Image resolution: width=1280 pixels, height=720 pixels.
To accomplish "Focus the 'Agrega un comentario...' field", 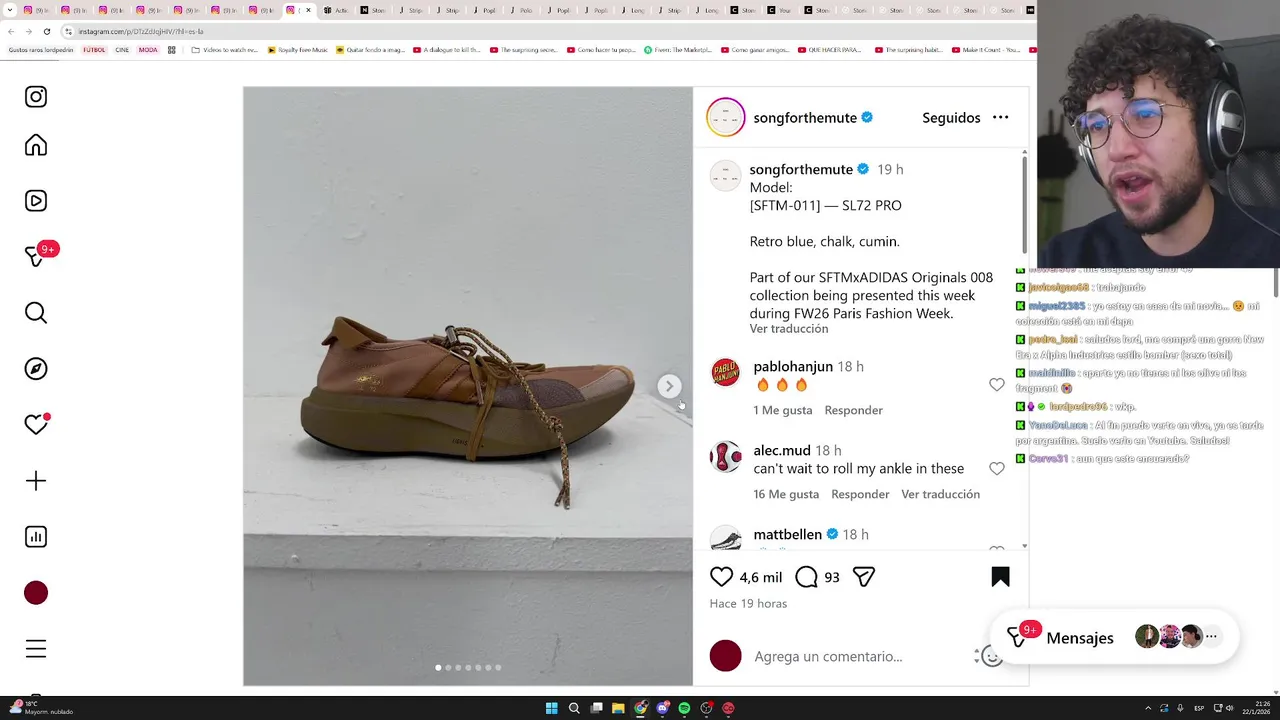I will click(860, 656).
